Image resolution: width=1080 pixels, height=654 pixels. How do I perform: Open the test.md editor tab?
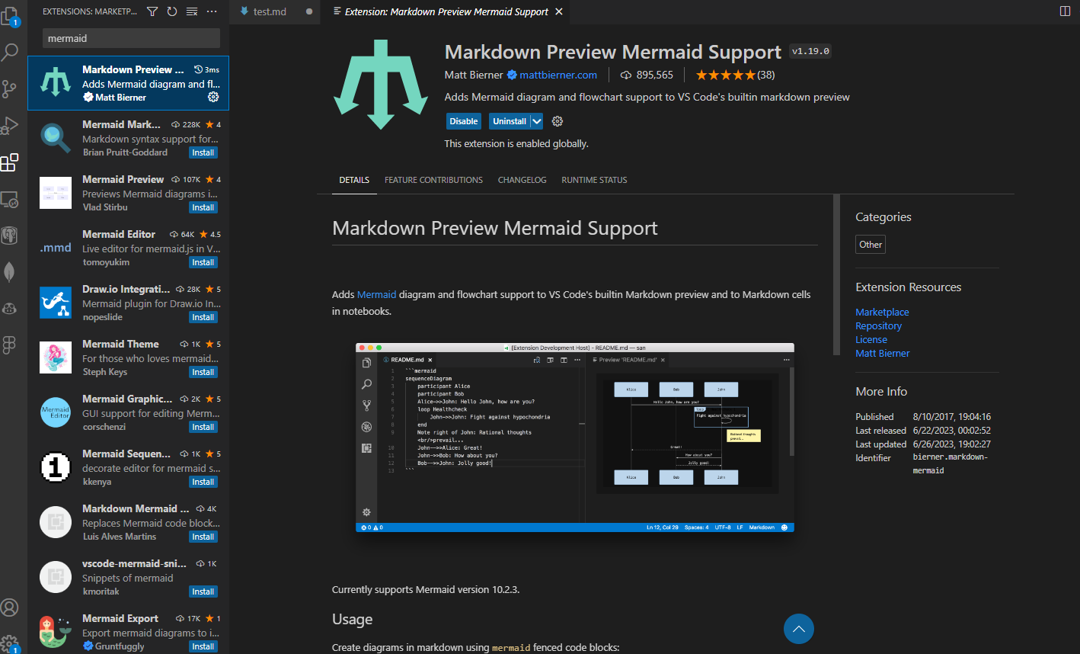click(268, 12)
